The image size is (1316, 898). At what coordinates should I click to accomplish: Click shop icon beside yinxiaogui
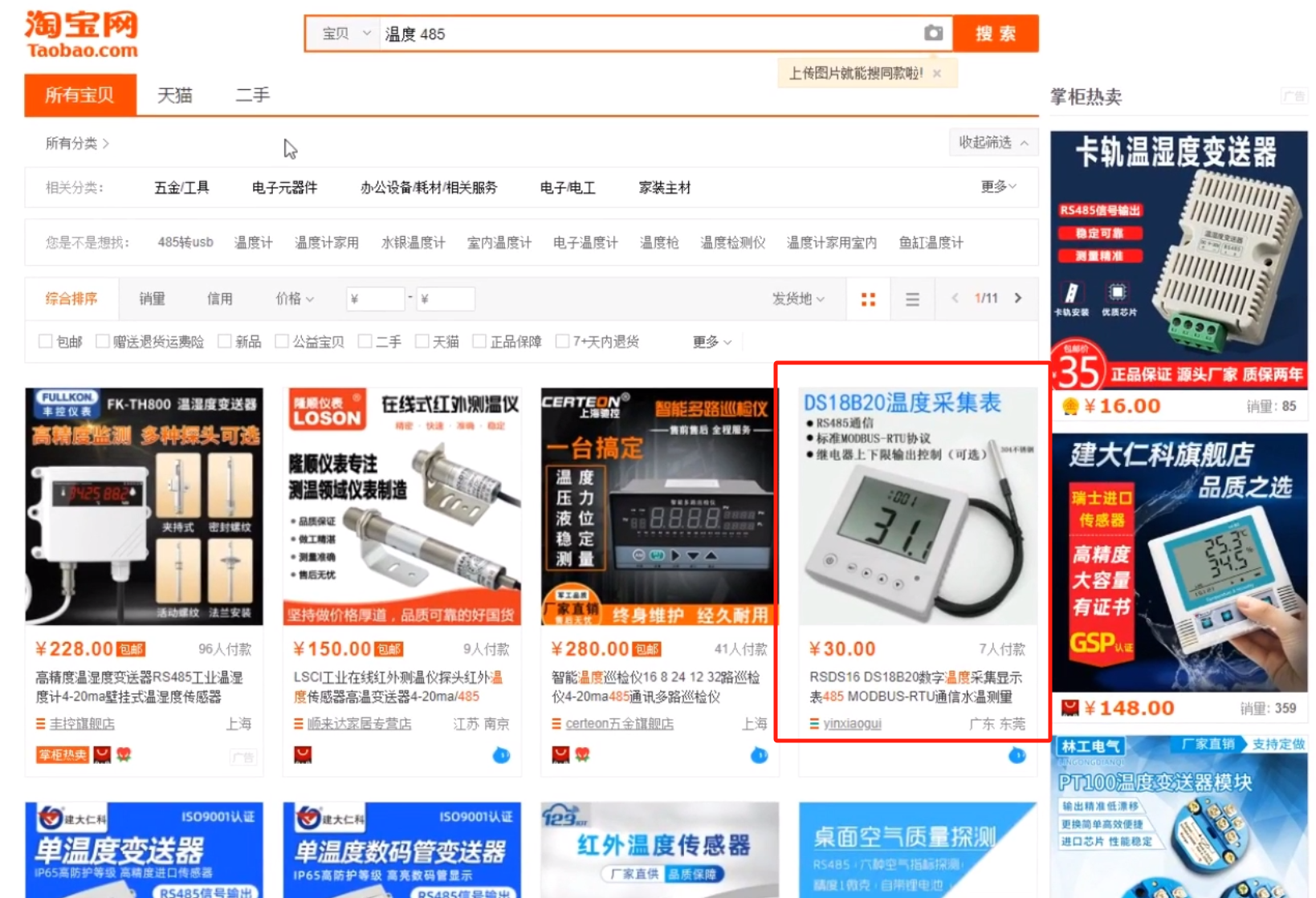click(x=814, y=724)
